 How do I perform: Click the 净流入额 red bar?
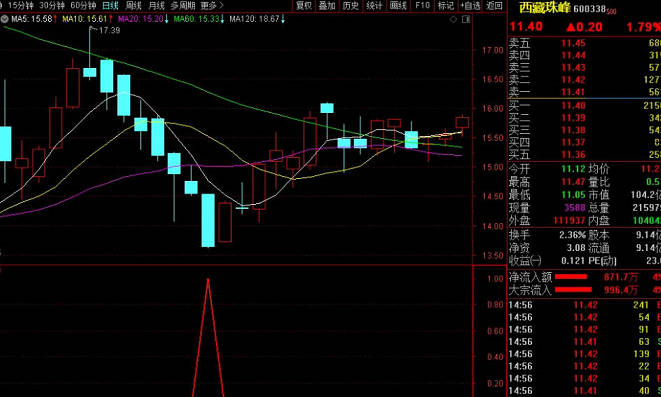(571, 277)
